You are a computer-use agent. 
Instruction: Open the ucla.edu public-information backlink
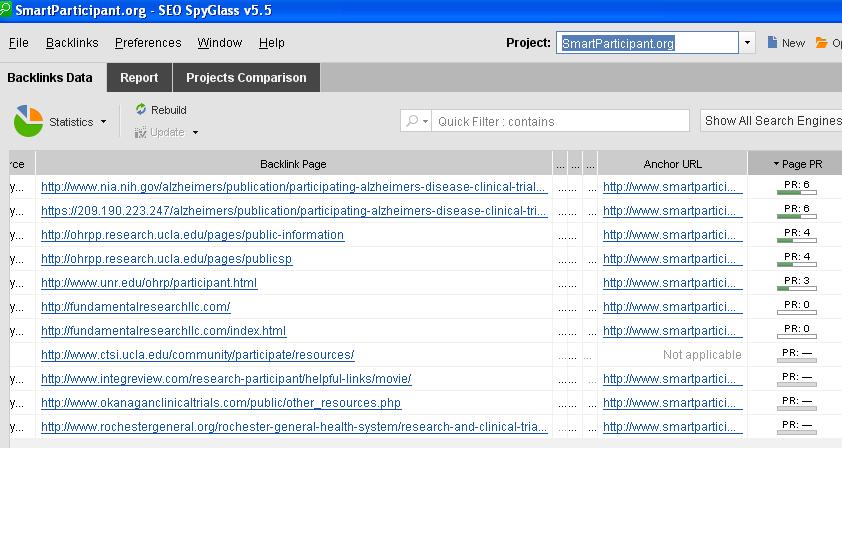pyautogui.click(x=192, y=235)
